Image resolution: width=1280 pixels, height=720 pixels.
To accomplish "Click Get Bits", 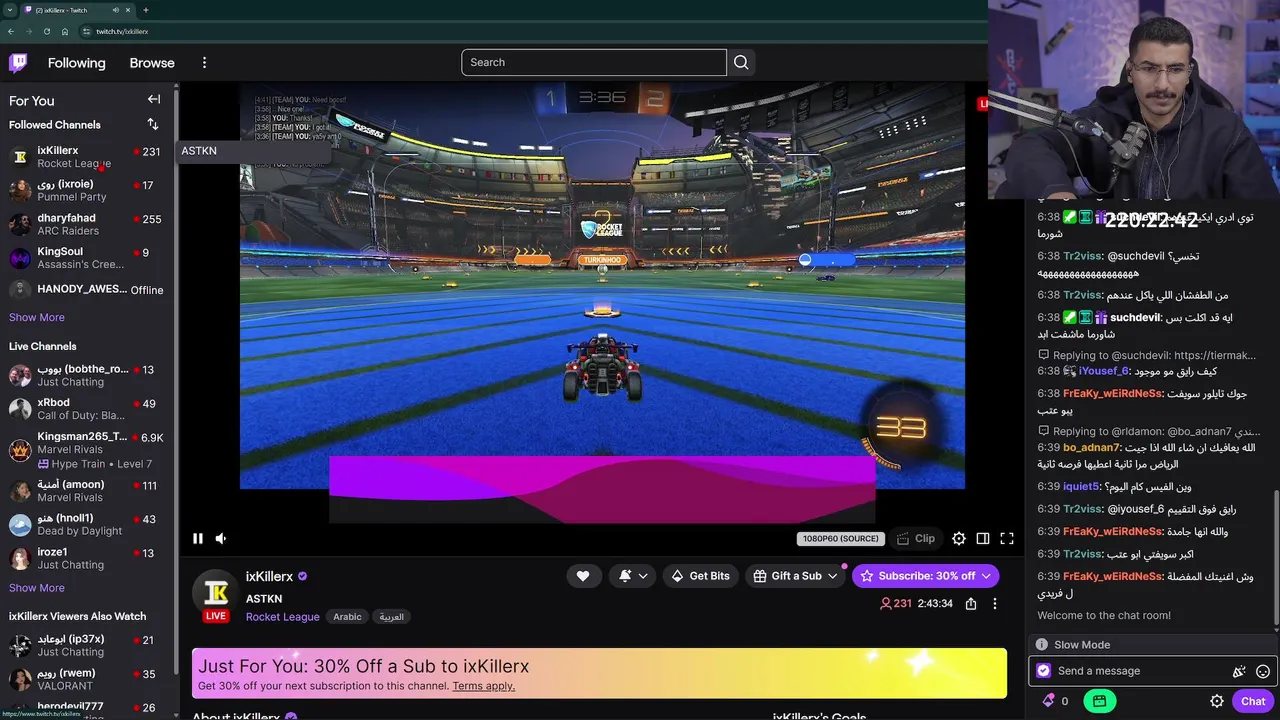I will pyautogui.click(x=700, y=576).
